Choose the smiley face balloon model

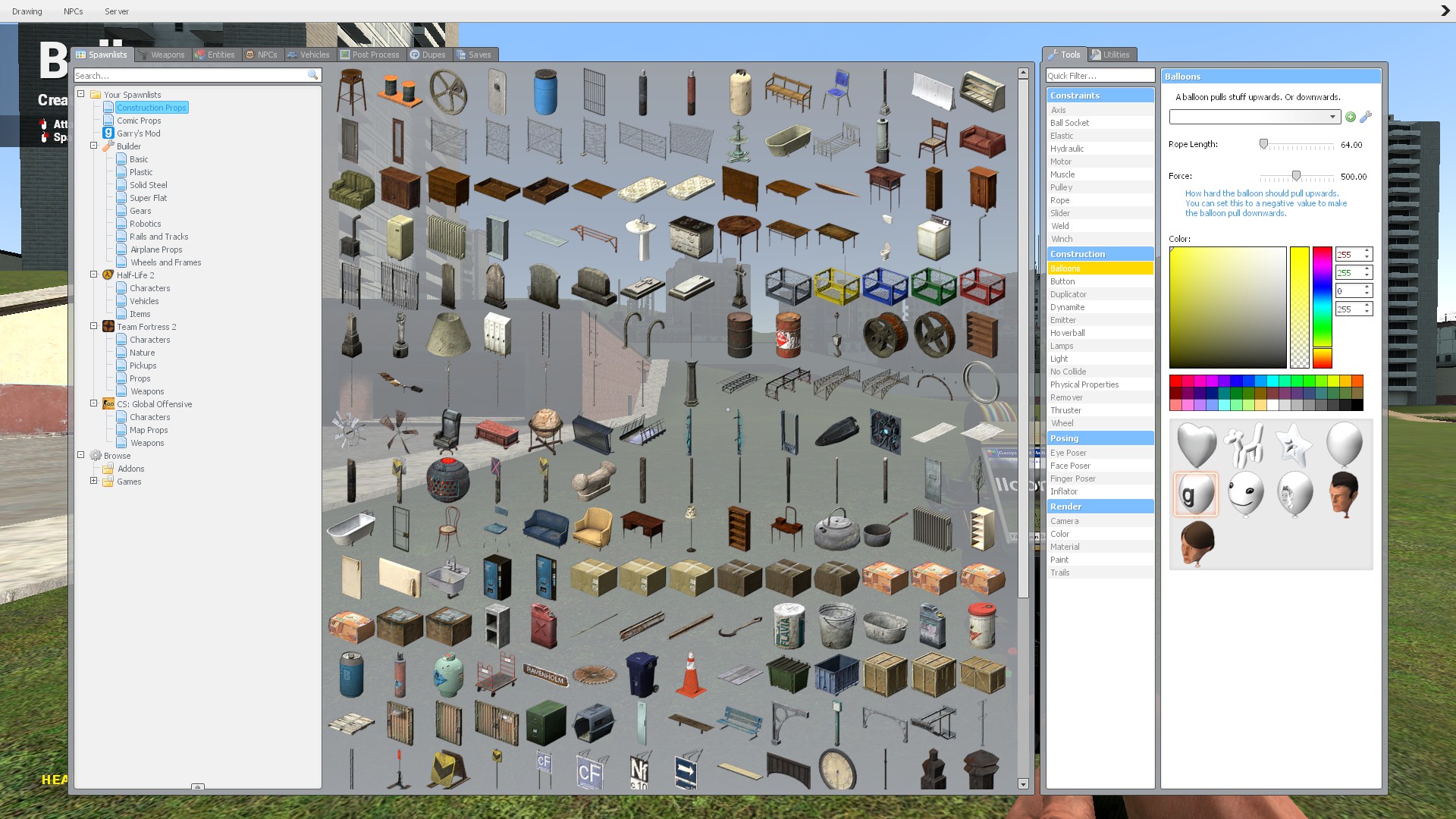coord(1246,494)
